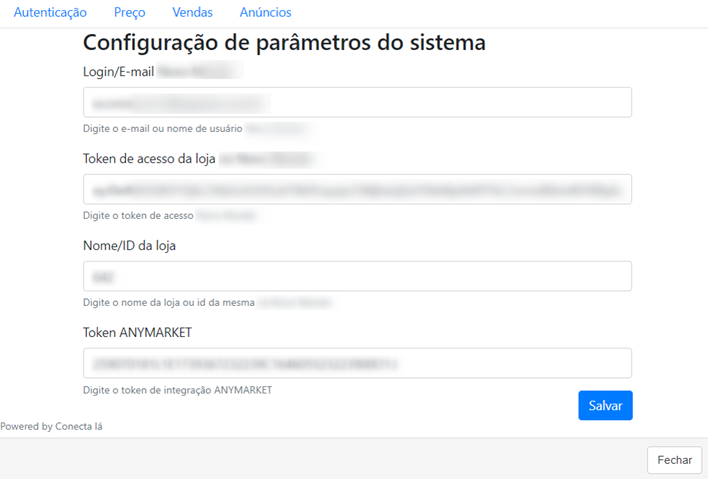Click the 'Digite o token de integração ANYMARKET' hint
708x479 pixels.
(177, 390)
